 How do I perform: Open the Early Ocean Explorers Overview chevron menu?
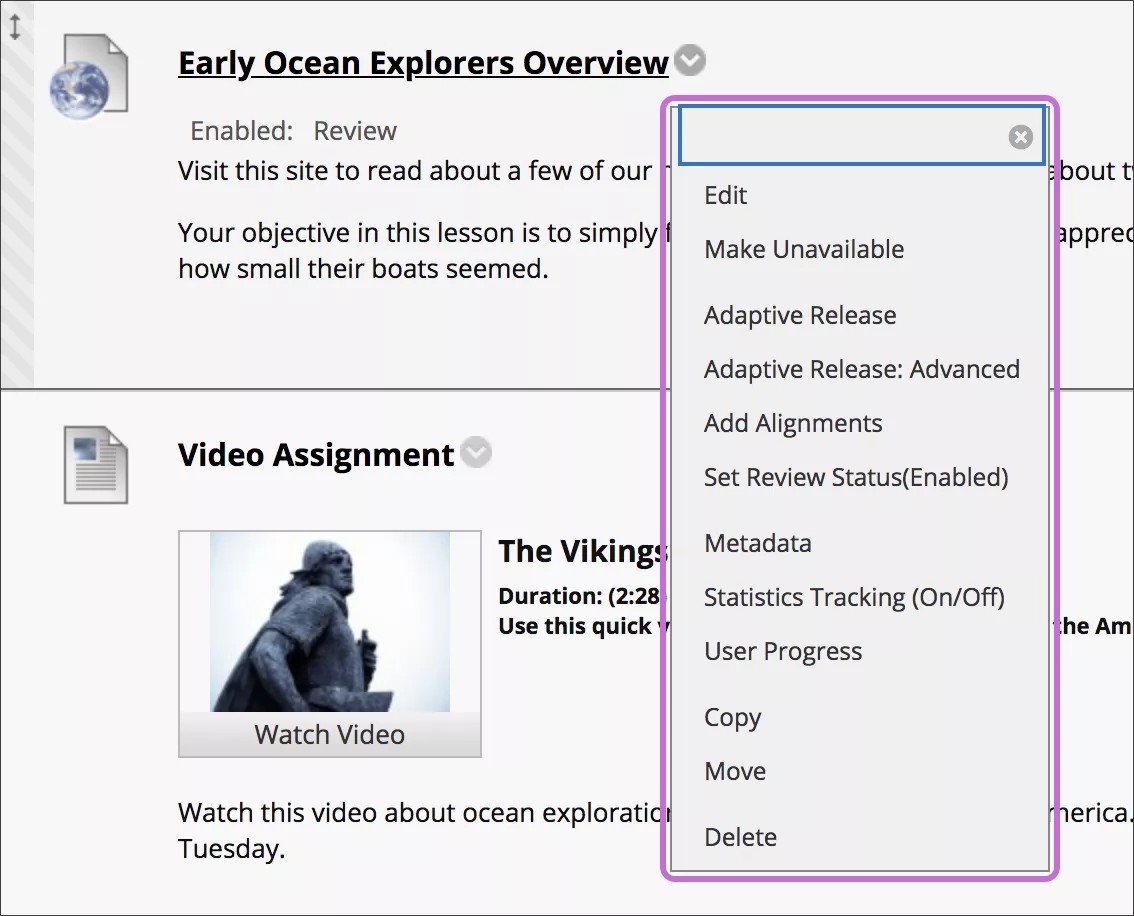point(688,61)
